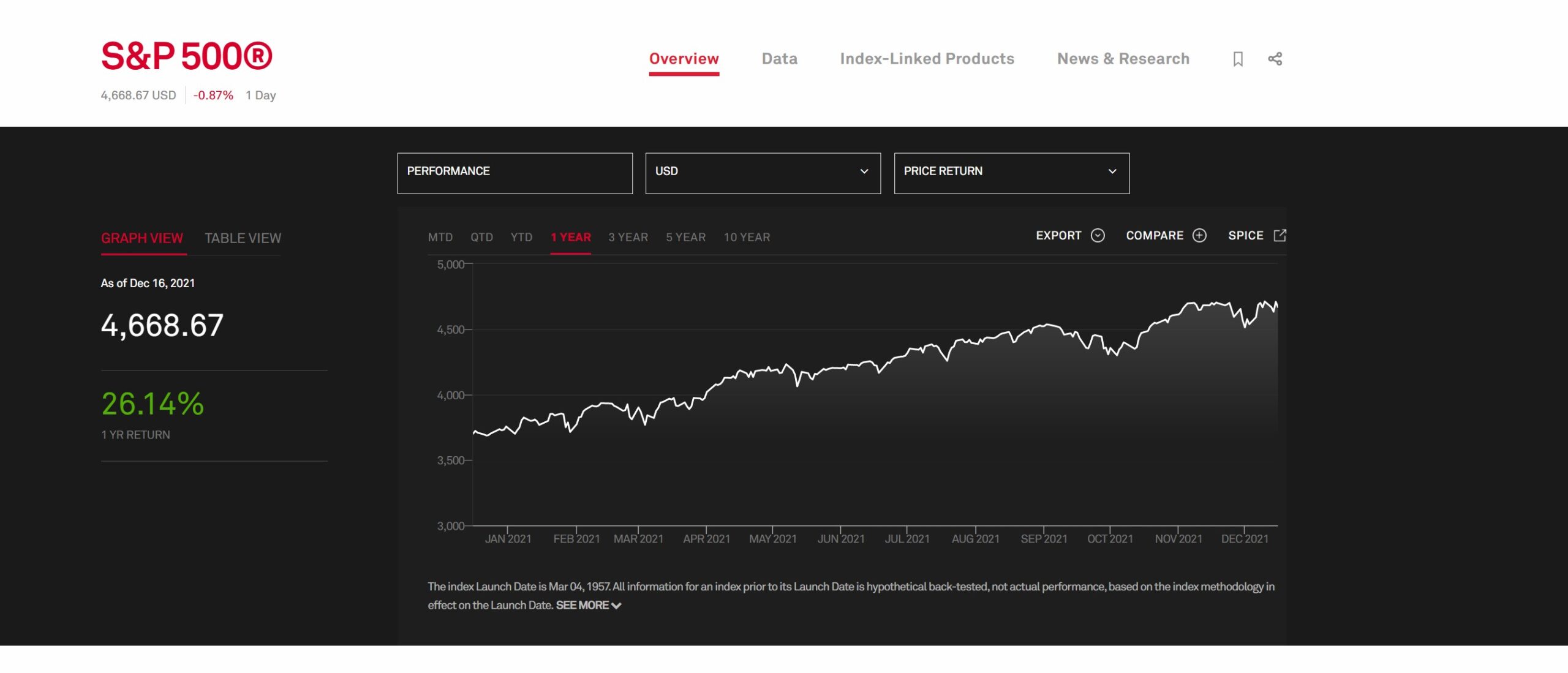Click the COMPARE button label
The width and height of the screenshot is (1568, 673).
[x=1155, y=236]
